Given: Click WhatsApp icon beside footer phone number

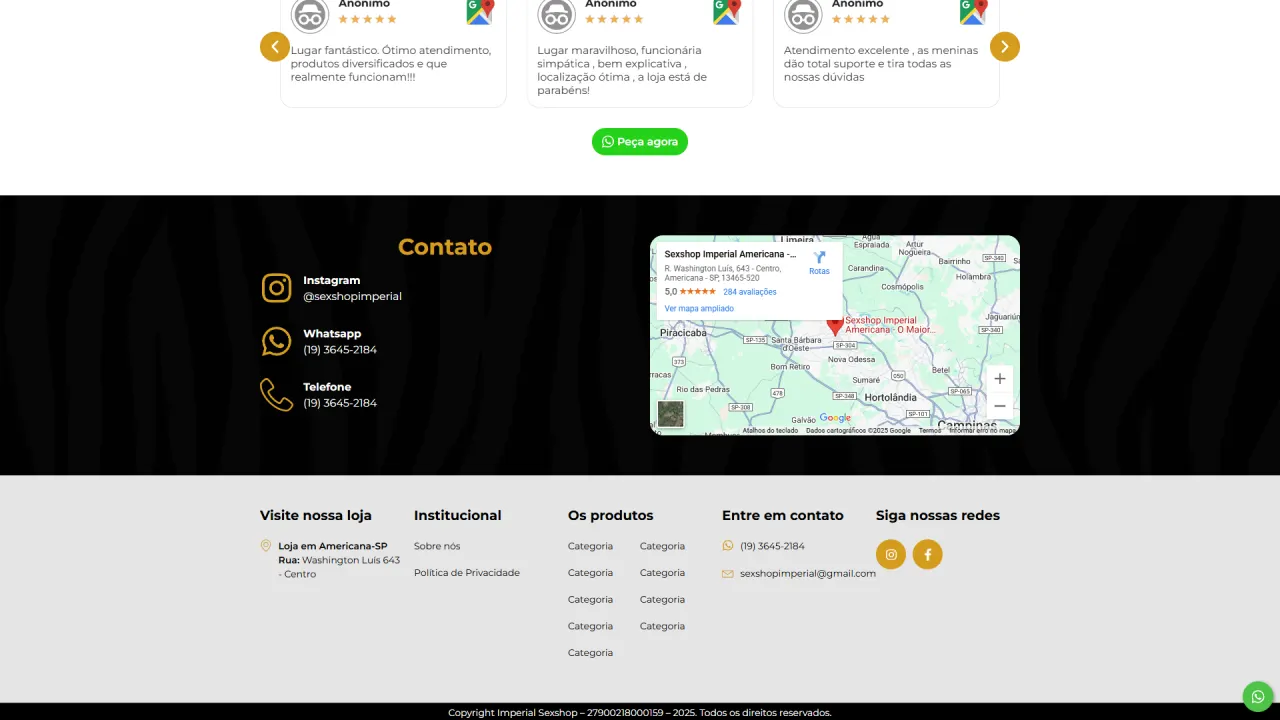Looking at the screenshot, I should pyautogui.click(x=728, y=546).
